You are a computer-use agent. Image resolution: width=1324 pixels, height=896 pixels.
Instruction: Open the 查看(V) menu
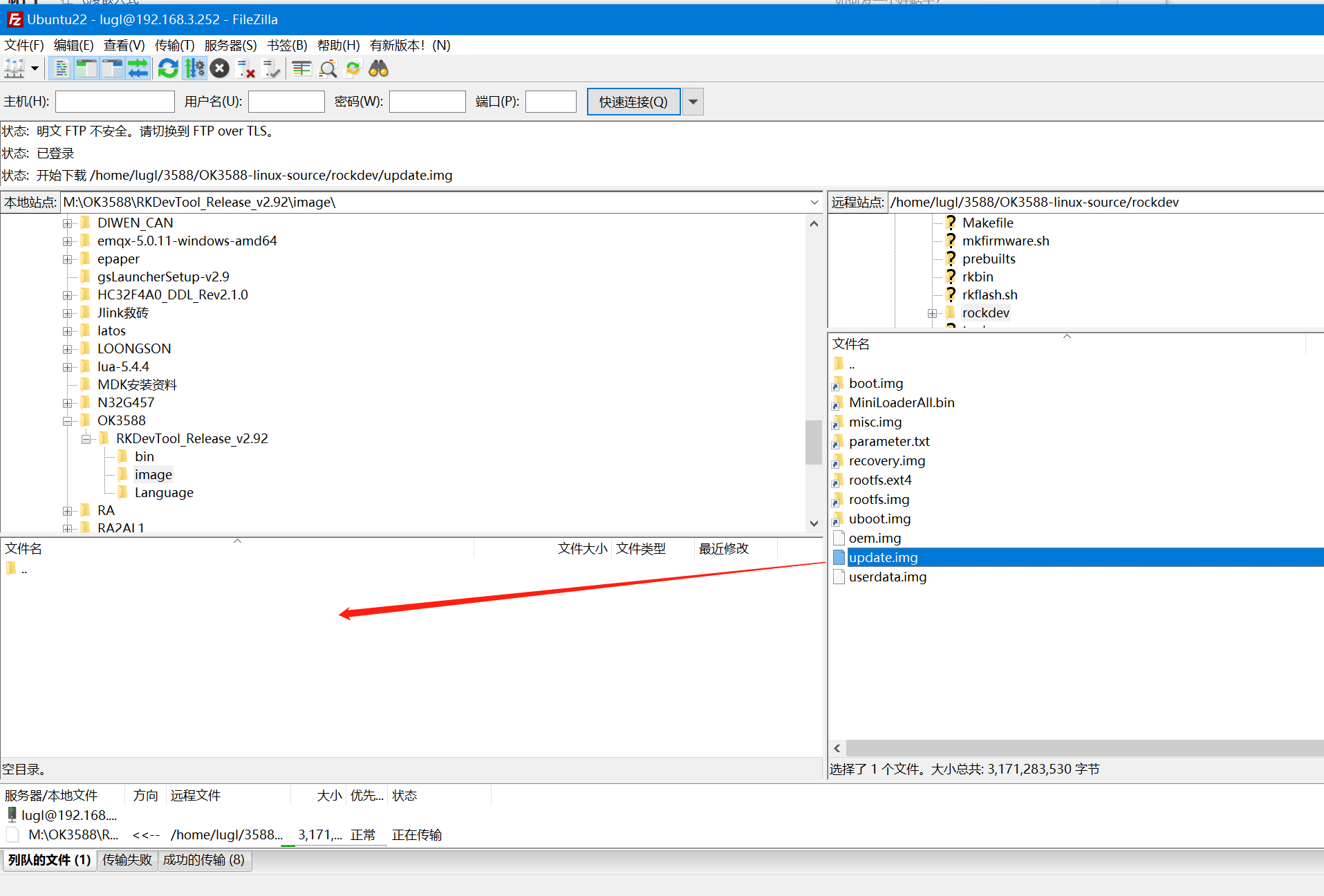tap(124, 45)
